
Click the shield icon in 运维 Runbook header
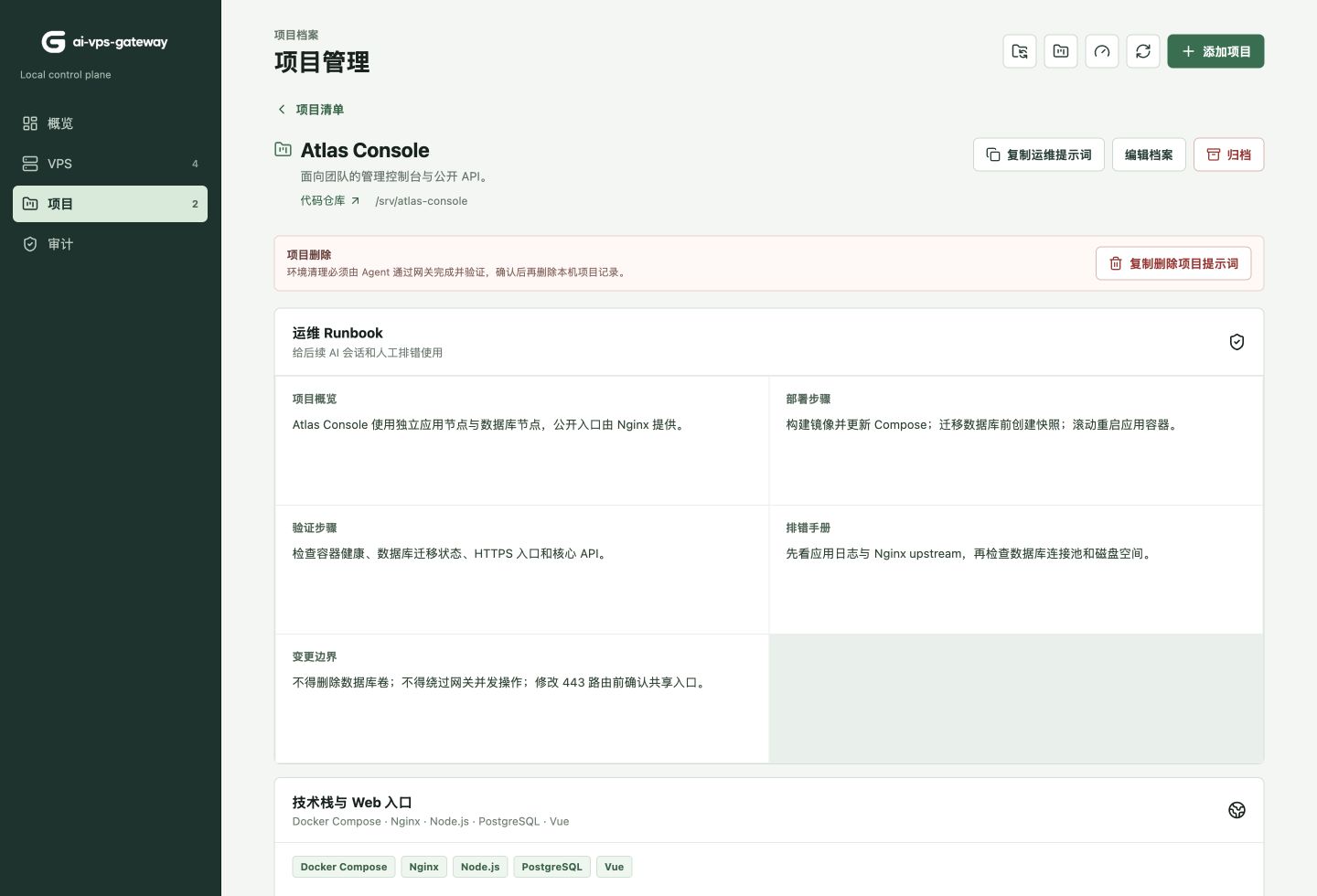coord(1237,342)
